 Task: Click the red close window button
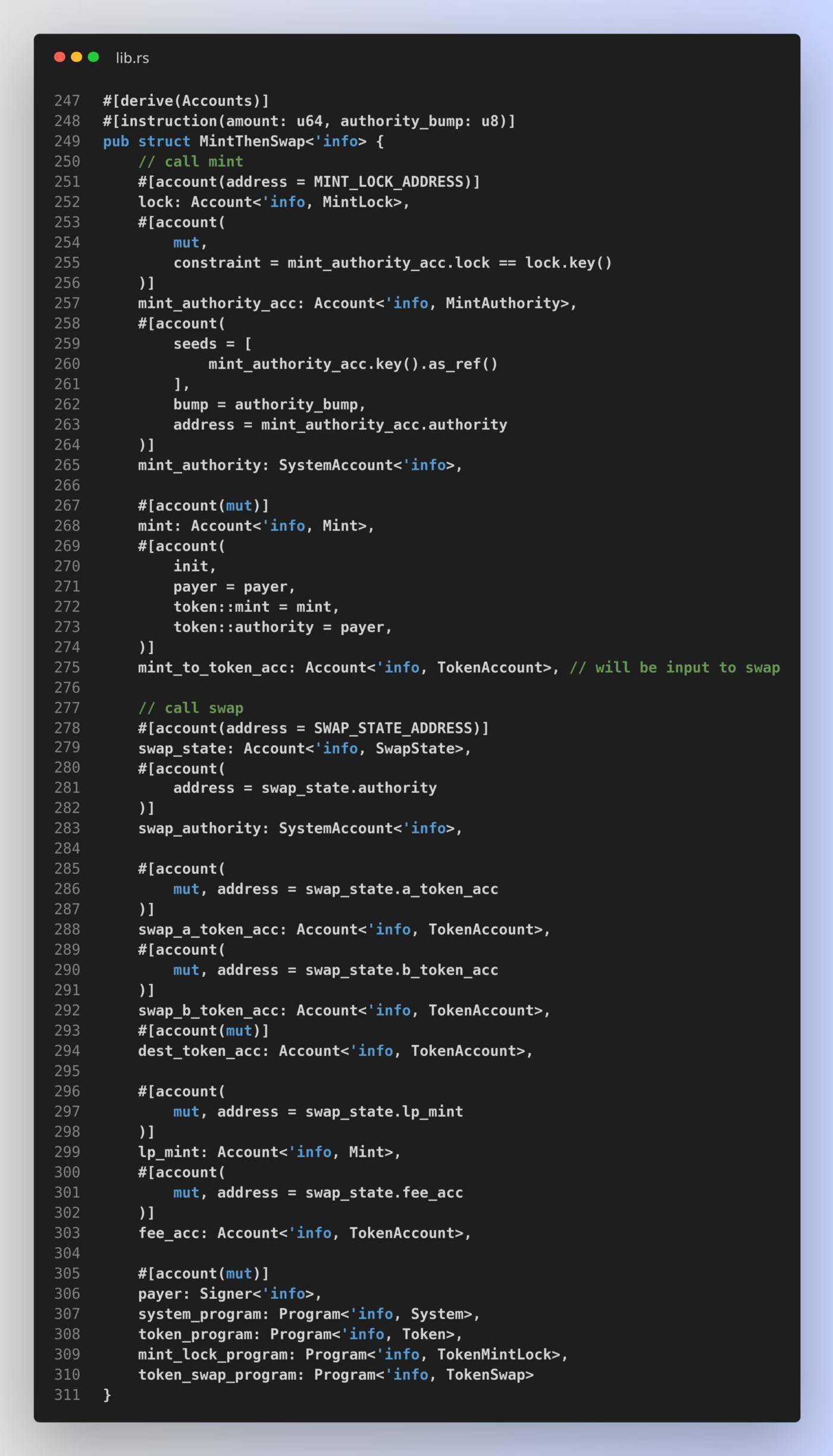[59, 57]
